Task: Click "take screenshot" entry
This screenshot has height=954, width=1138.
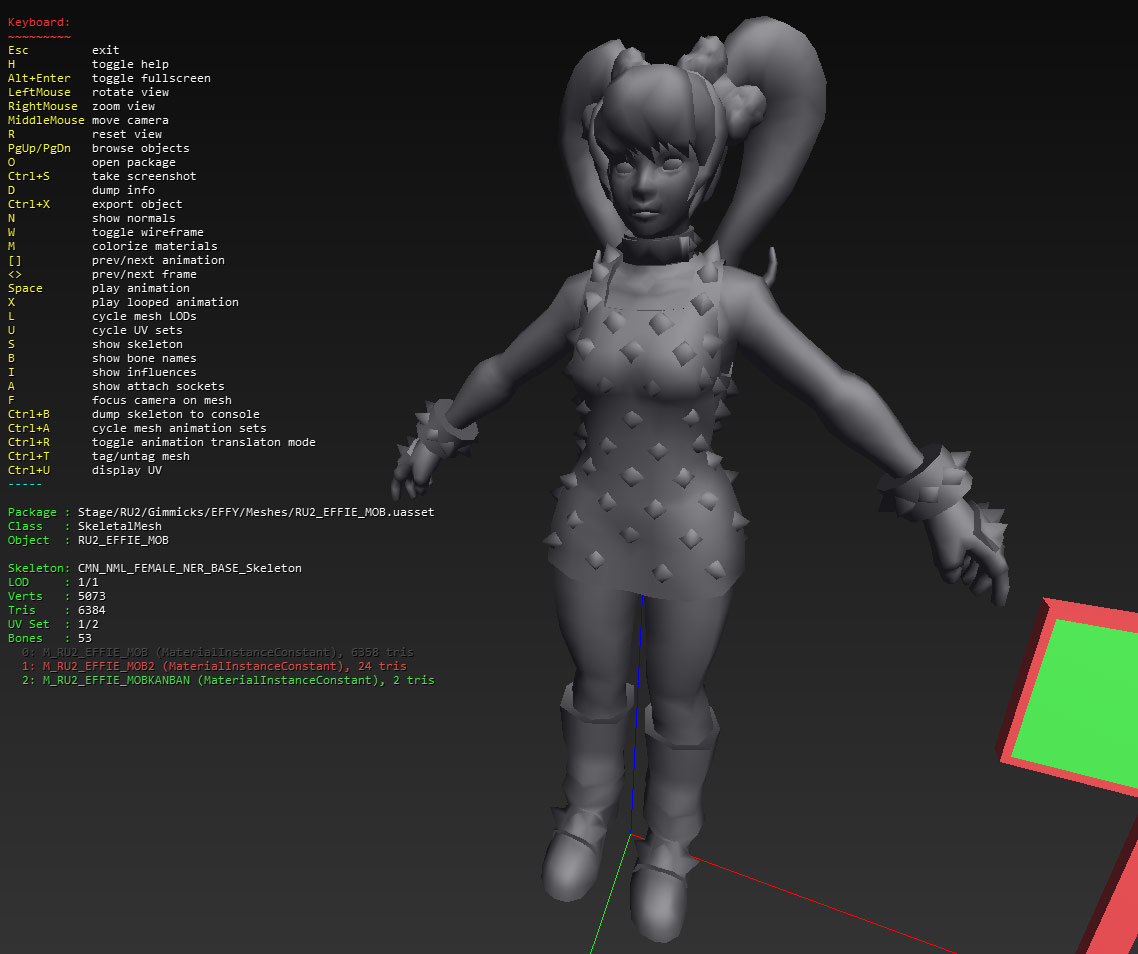Action: (x=145, y=176)
